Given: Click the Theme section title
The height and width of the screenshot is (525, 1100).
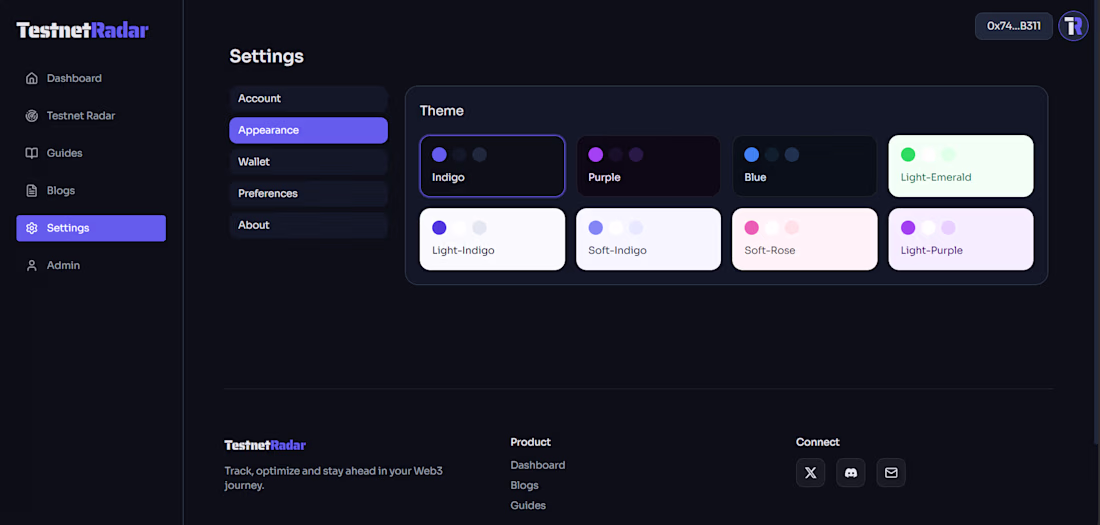Looking at the screenshot, I should (441, 110).
